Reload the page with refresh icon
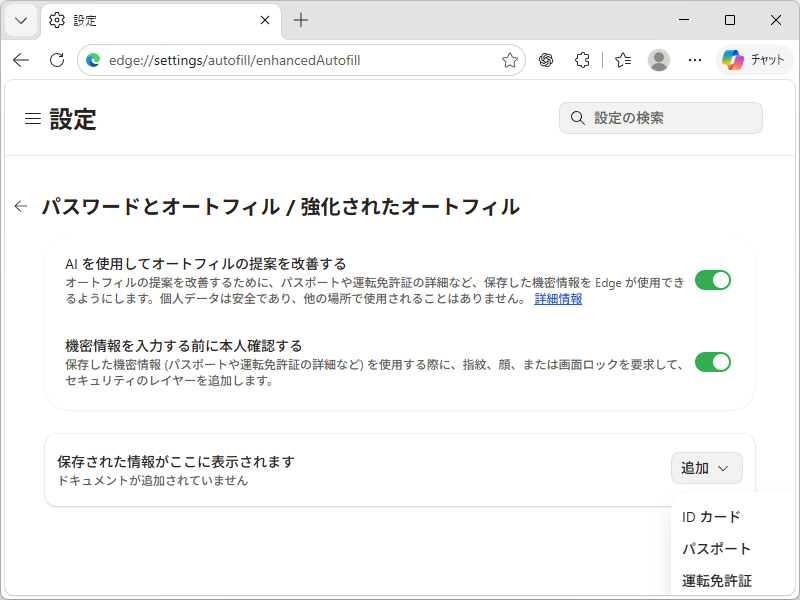Viewport: 800px width, 600px height. point(57,60)
